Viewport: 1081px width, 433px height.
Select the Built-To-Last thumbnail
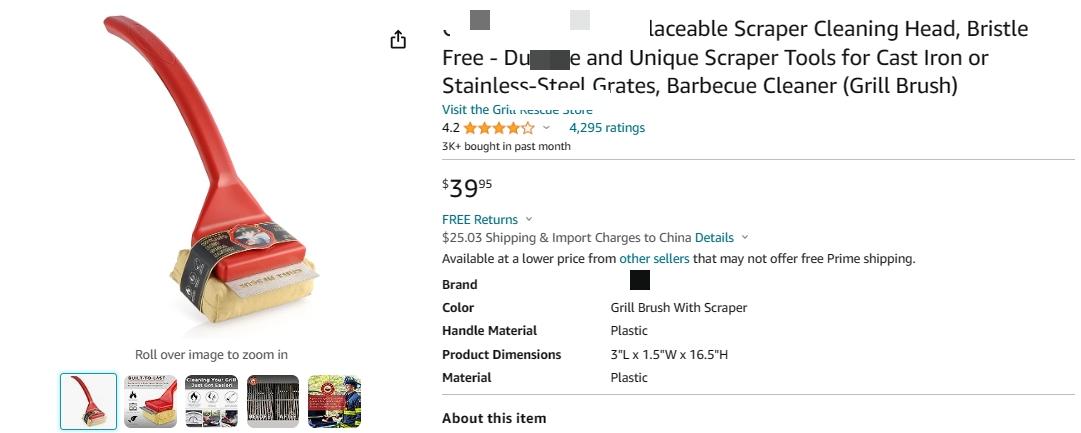(150, 401)
